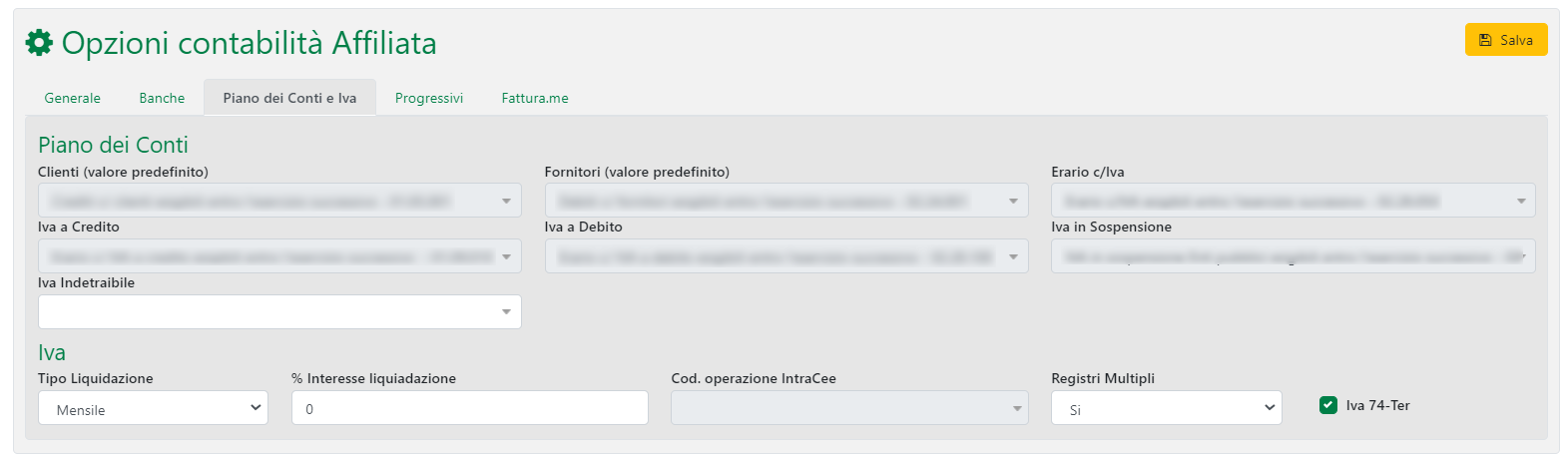Open the Fornitori (valore predefinito) dropdown
The image size is (1568, 459).
786,201
